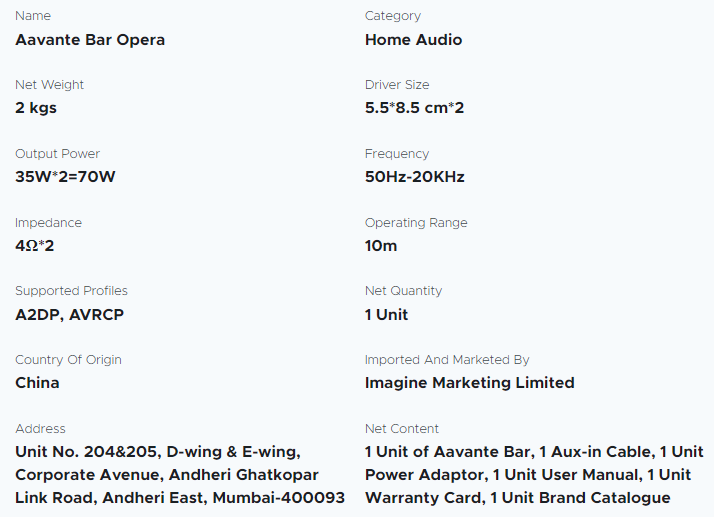Select the driver size 5.5*8.5 cm*2
The image size is (714, 517).
(414, 108)
